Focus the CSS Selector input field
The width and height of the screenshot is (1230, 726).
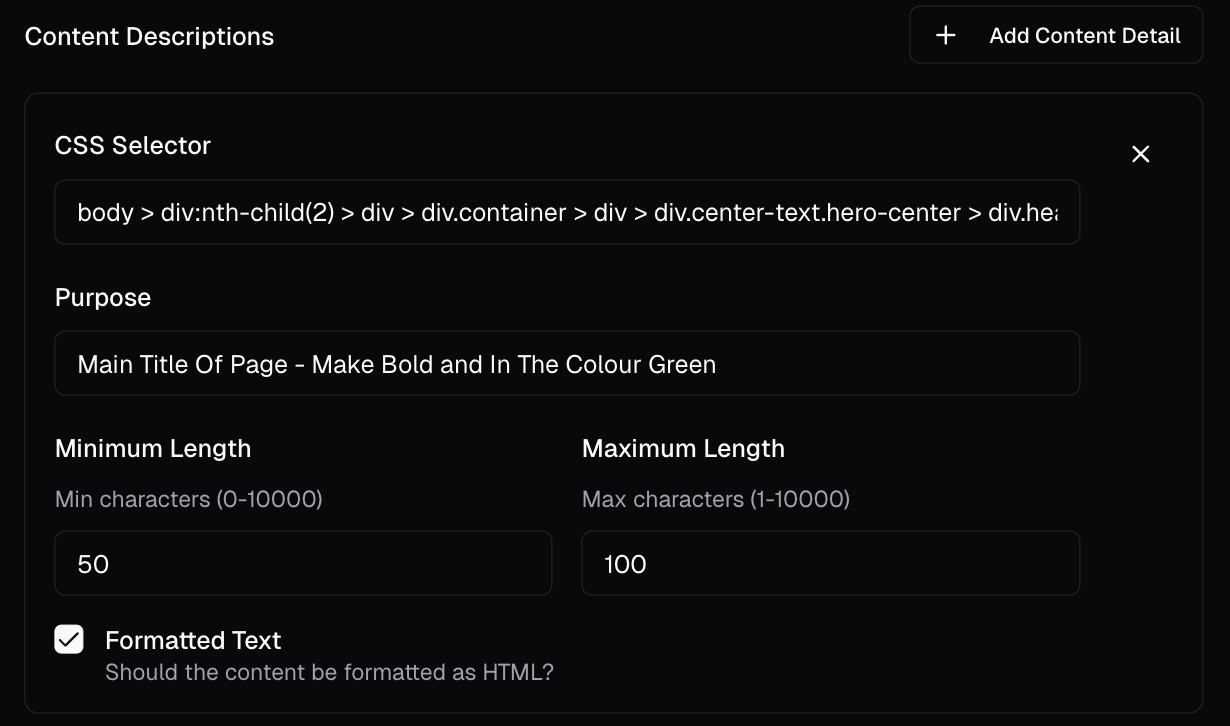[567, 212]
